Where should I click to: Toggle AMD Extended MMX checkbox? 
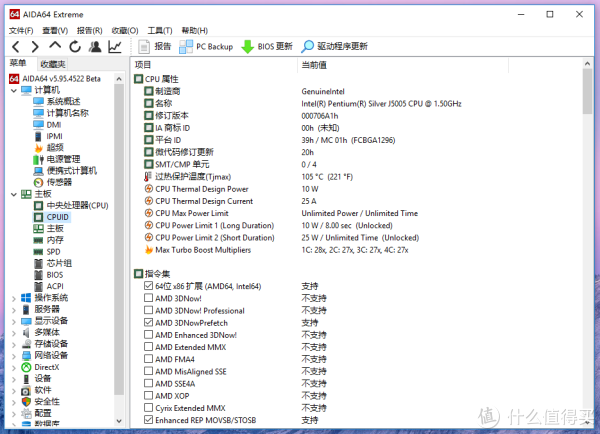click(148, 347)
